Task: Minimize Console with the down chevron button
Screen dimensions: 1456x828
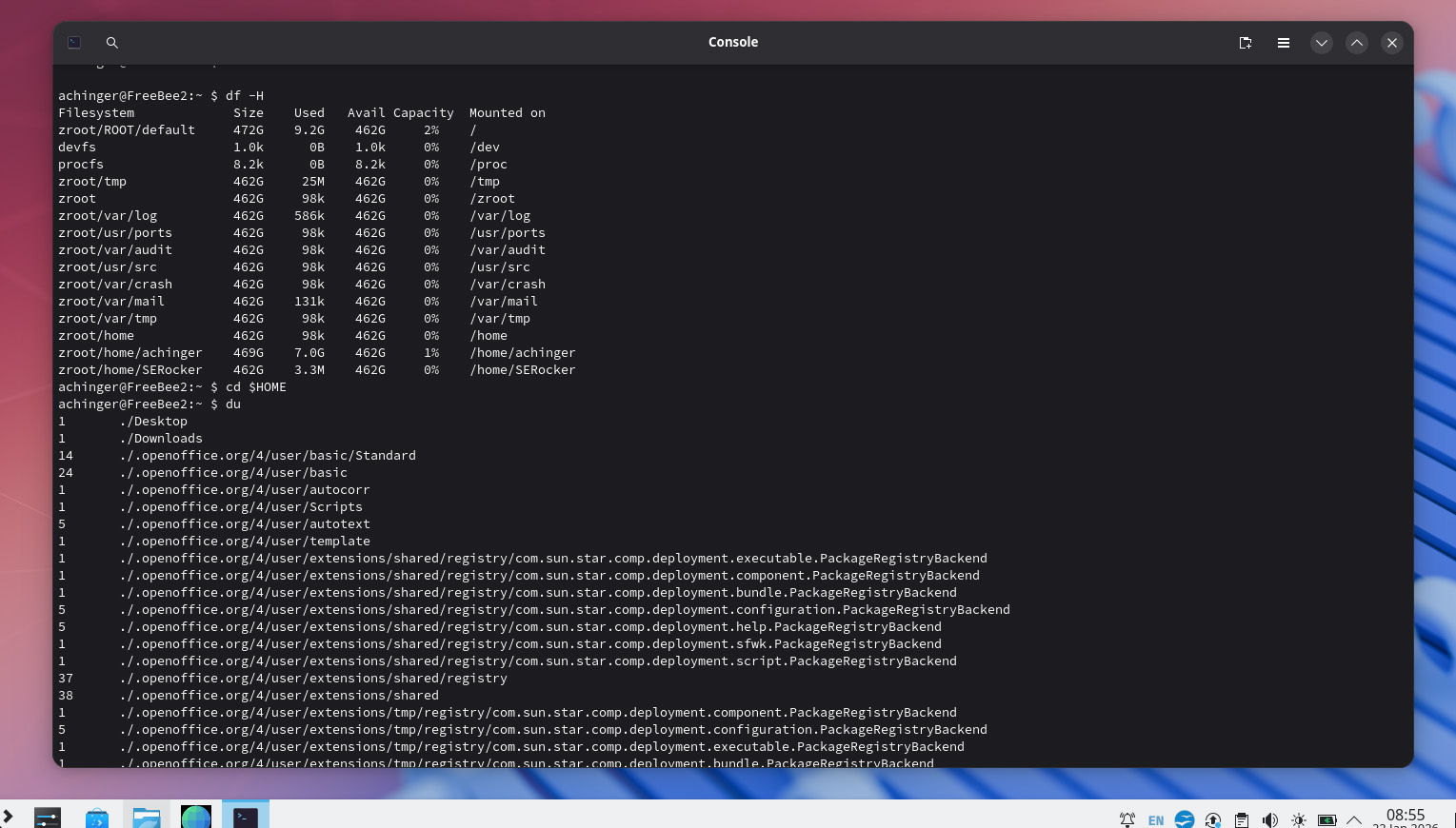Action: (x=1321, y=43)
